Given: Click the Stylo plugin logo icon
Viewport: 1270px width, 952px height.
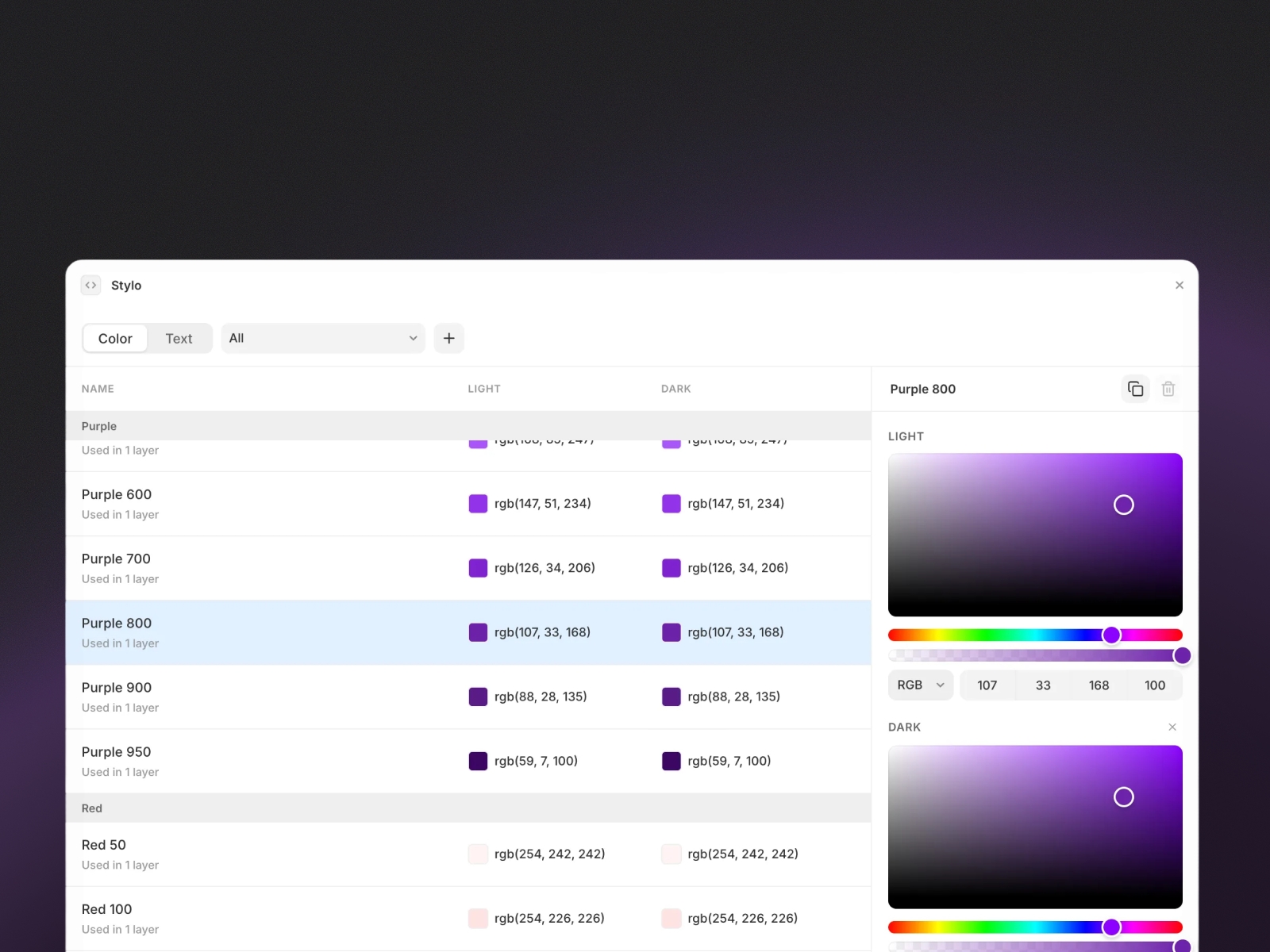Looking at the screenshot, I should pos(90,285).
